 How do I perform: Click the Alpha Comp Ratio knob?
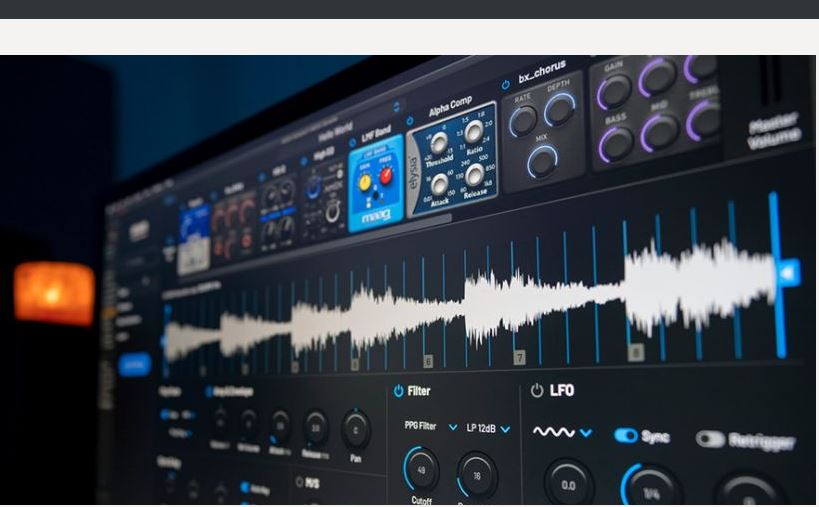[x=474, y=132]
